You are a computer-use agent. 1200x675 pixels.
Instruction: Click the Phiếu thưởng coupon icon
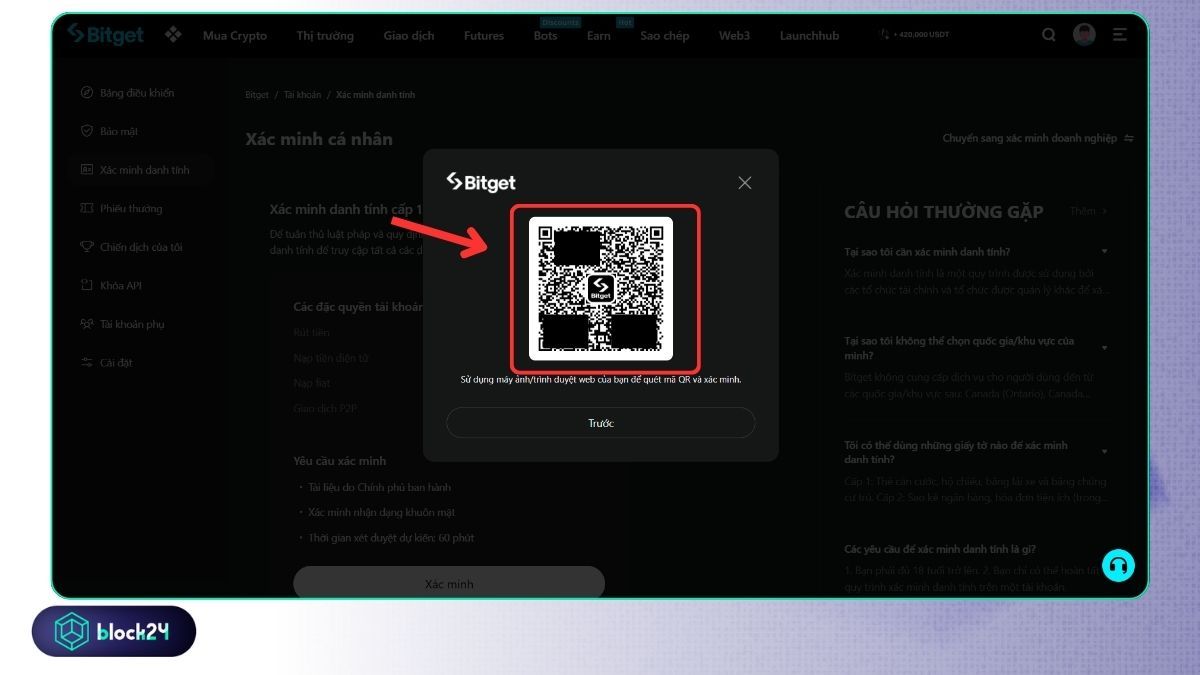[x=87, y=208]
